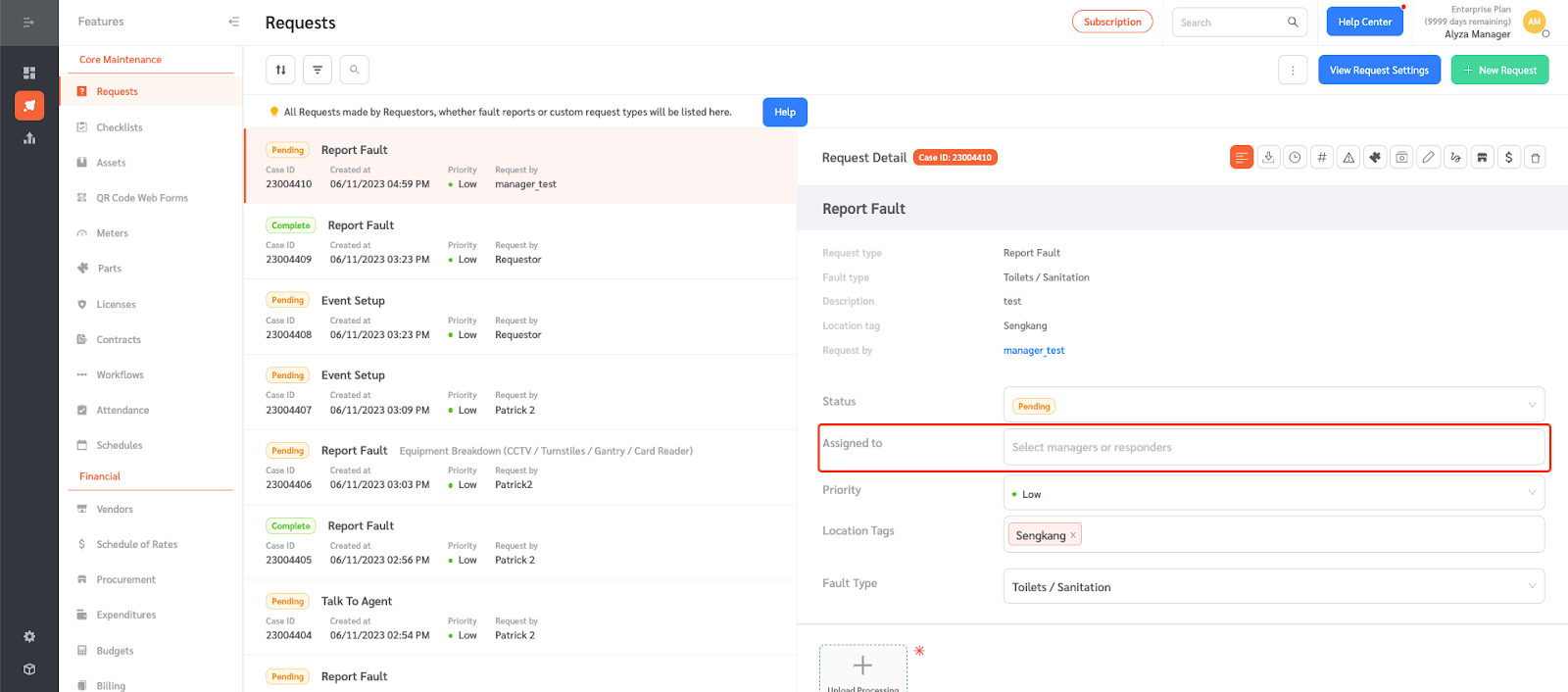Click the blue Help button beside info banner
This screenshot has width=1568, height=692.
click(785, 112)
